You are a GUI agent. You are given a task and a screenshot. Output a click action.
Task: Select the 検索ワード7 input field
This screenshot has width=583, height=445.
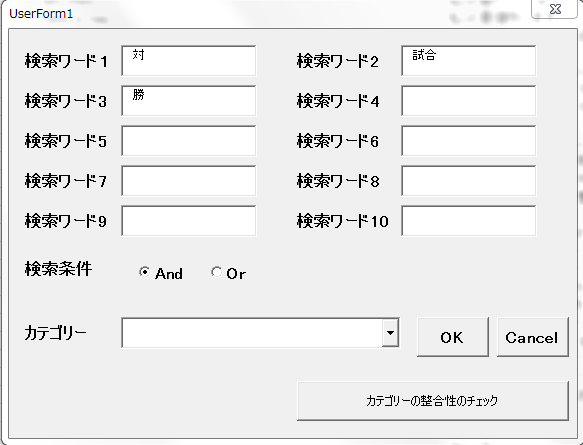click(189, 181)
